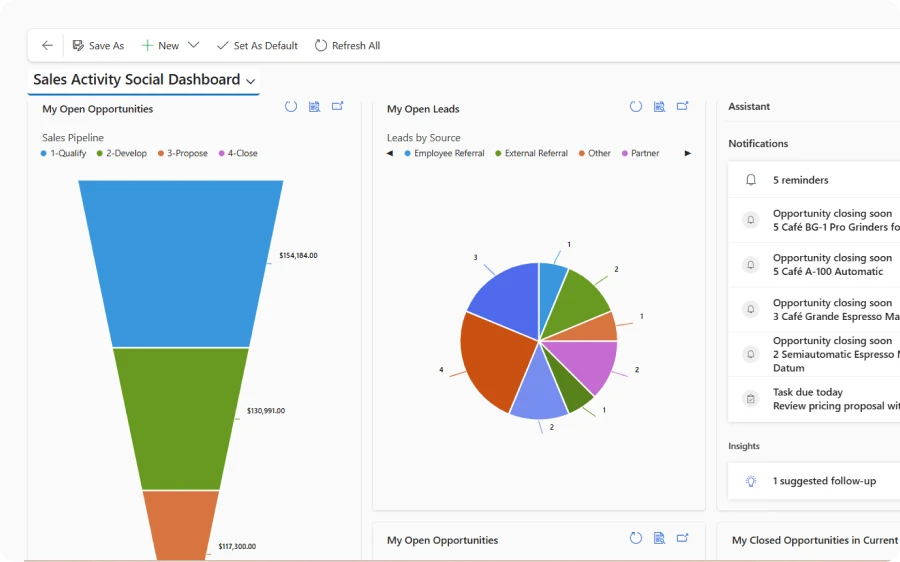View records icon for bottom My Open Opportunities
Image resolution: width=900 pixels, height=562 pixels.
659,538
